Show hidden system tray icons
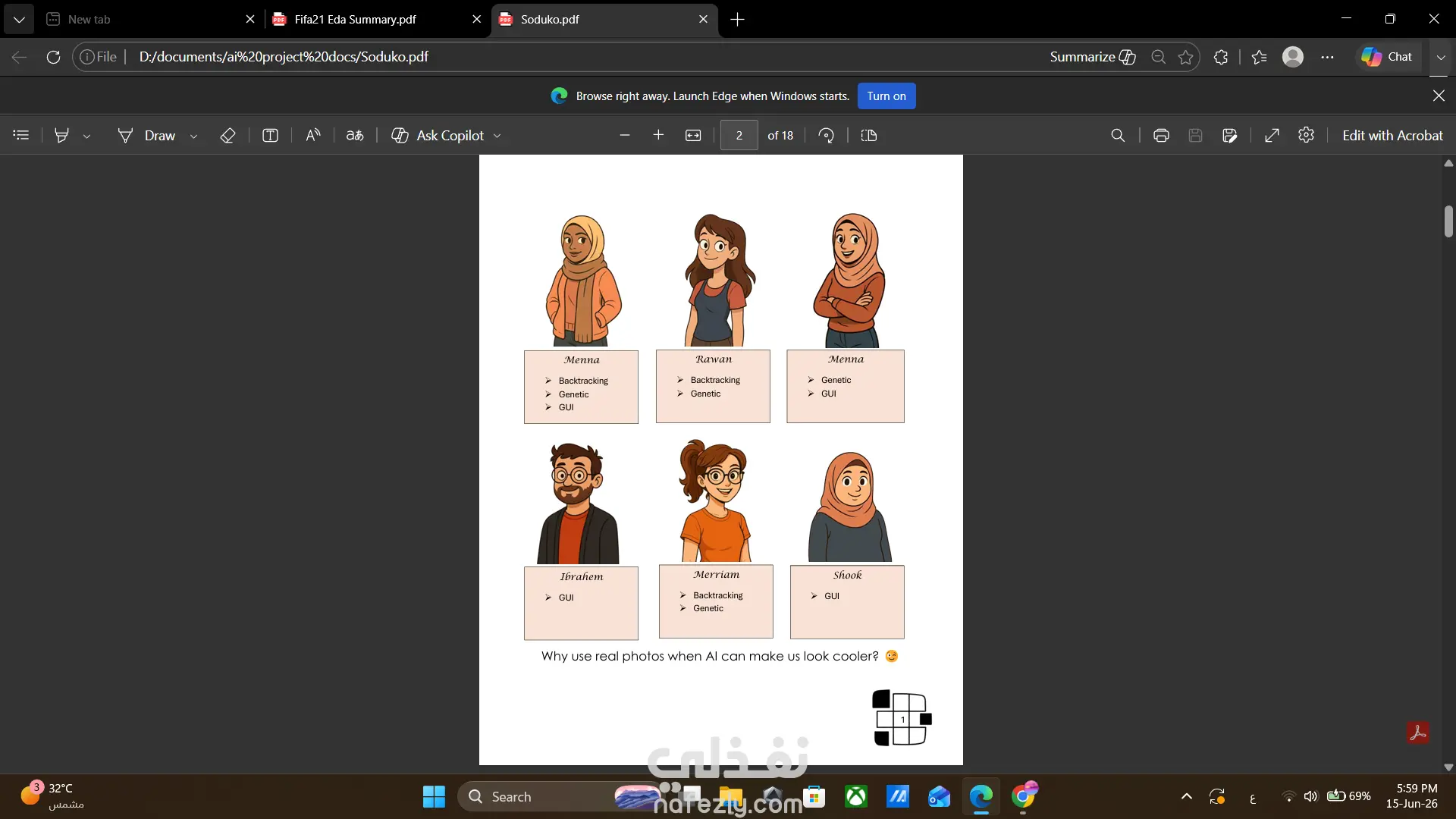The image size is (1456, 819). point(1187,797)
